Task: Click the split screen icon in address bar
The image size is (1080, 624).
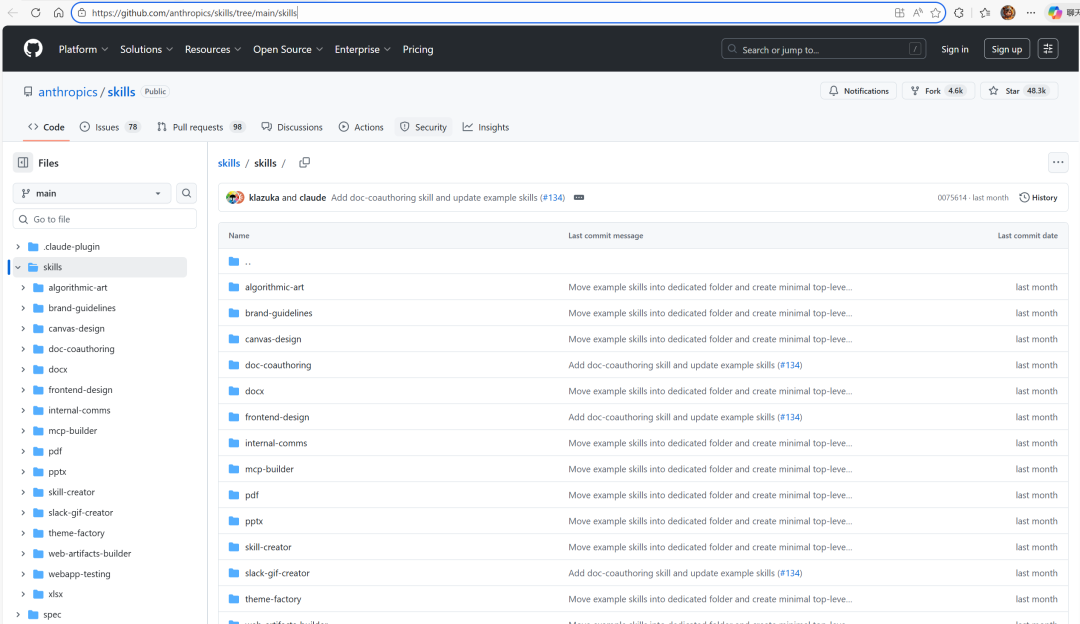Action: [x=900, y=12]
